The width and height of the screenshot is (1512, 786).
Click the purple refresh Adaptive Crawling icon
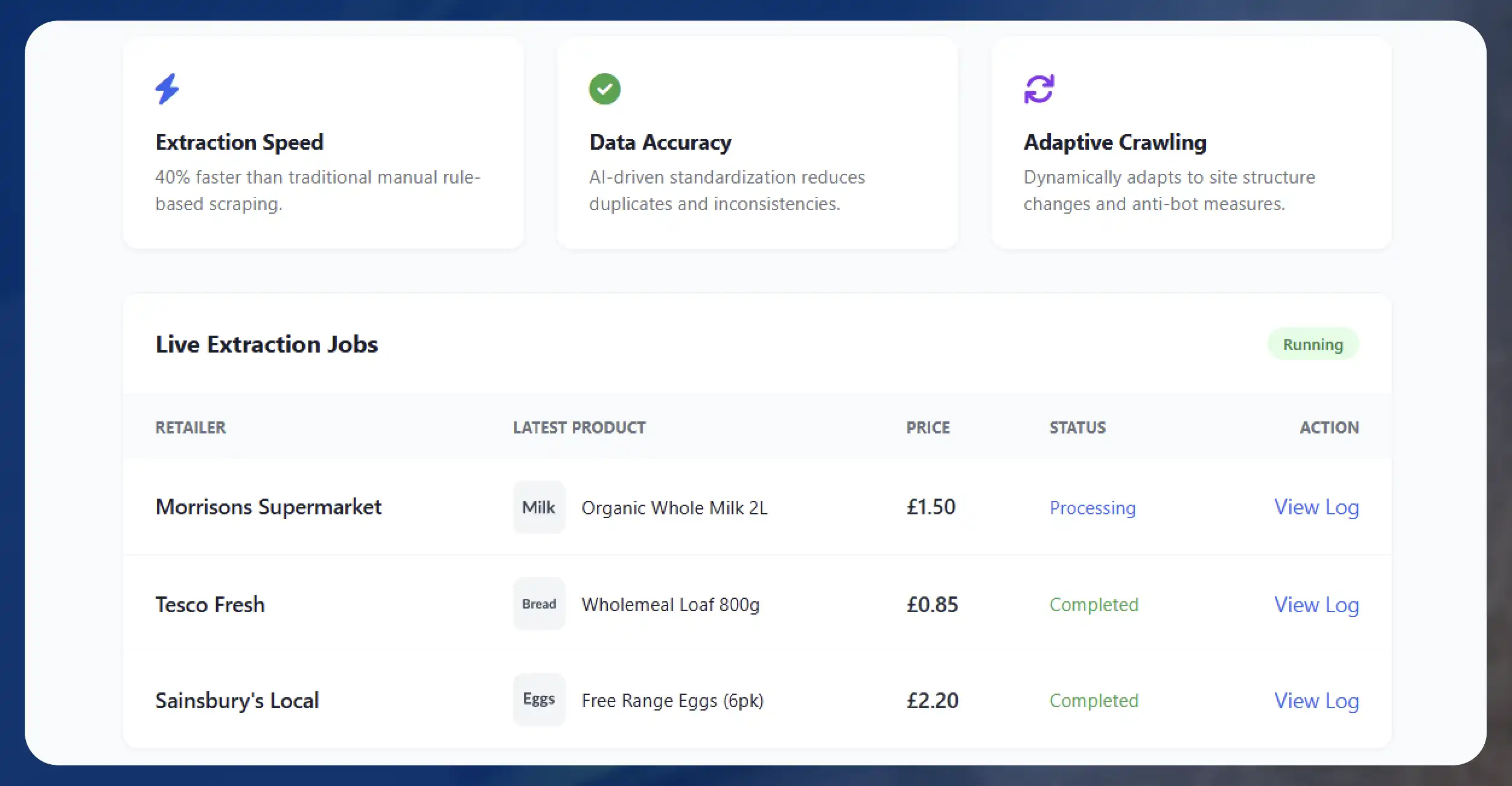(x=1039, y=89)
